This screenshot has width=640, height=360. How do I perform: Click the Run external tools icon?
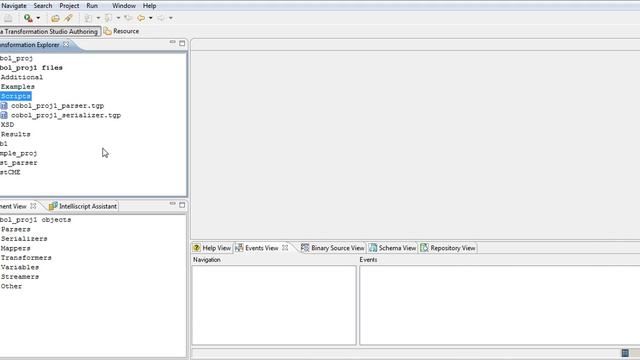coord(28,18)
